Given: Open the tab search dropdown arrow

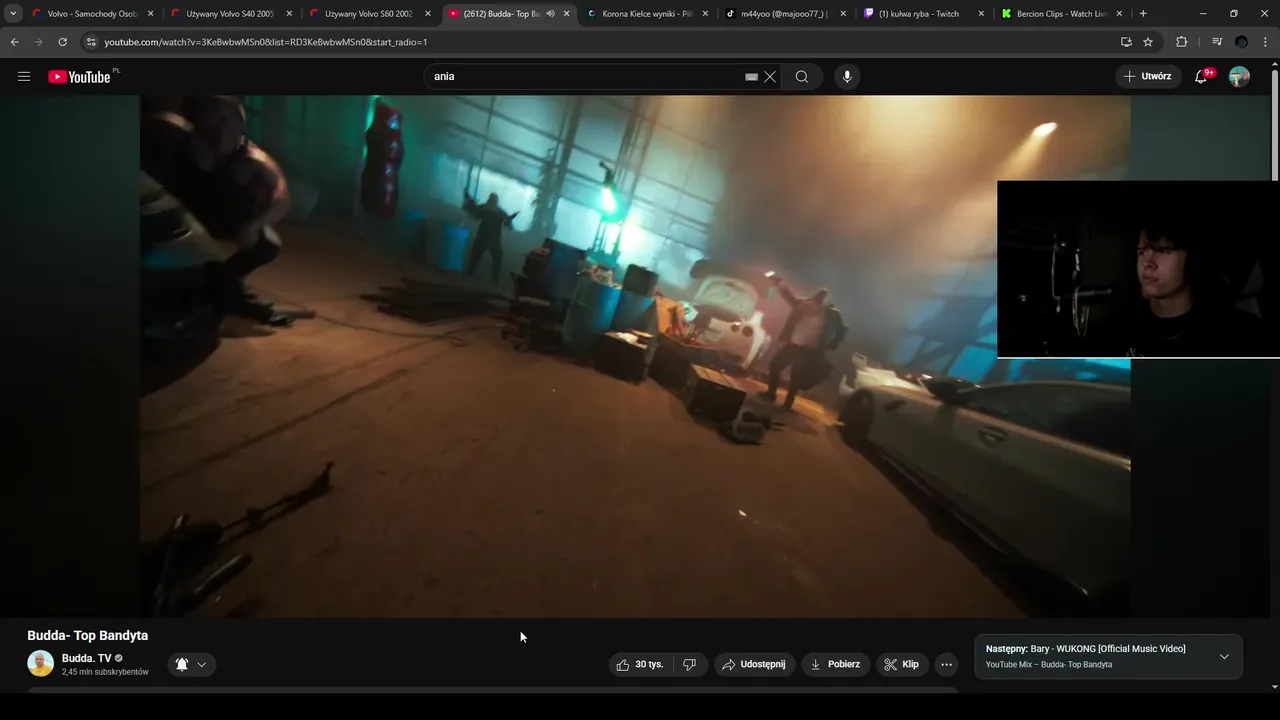Looking at the screenshot, I should click(x=13, y=14).
